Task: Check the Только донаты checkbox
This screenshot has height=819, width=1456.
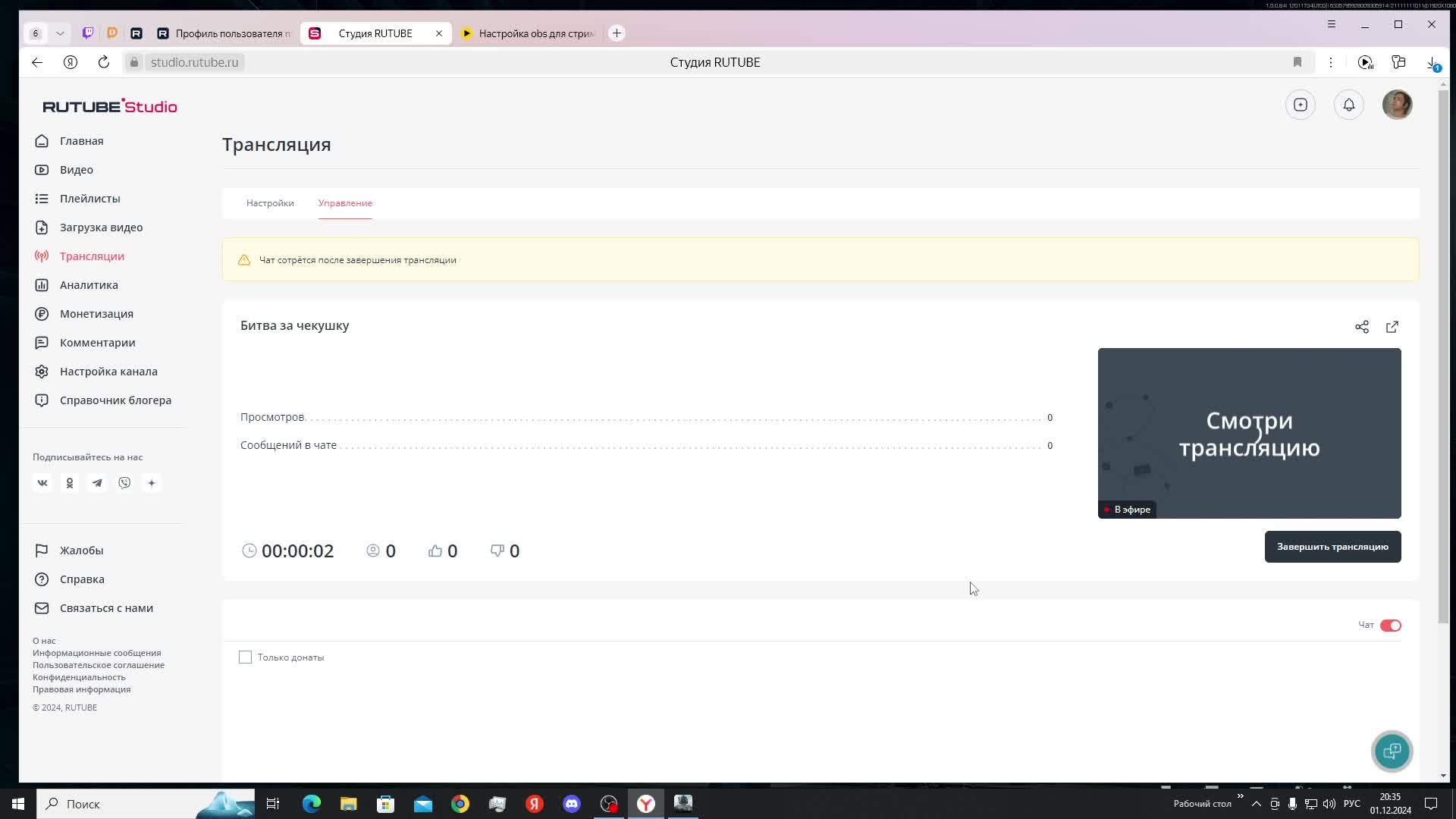Action: tap(245, 657)
